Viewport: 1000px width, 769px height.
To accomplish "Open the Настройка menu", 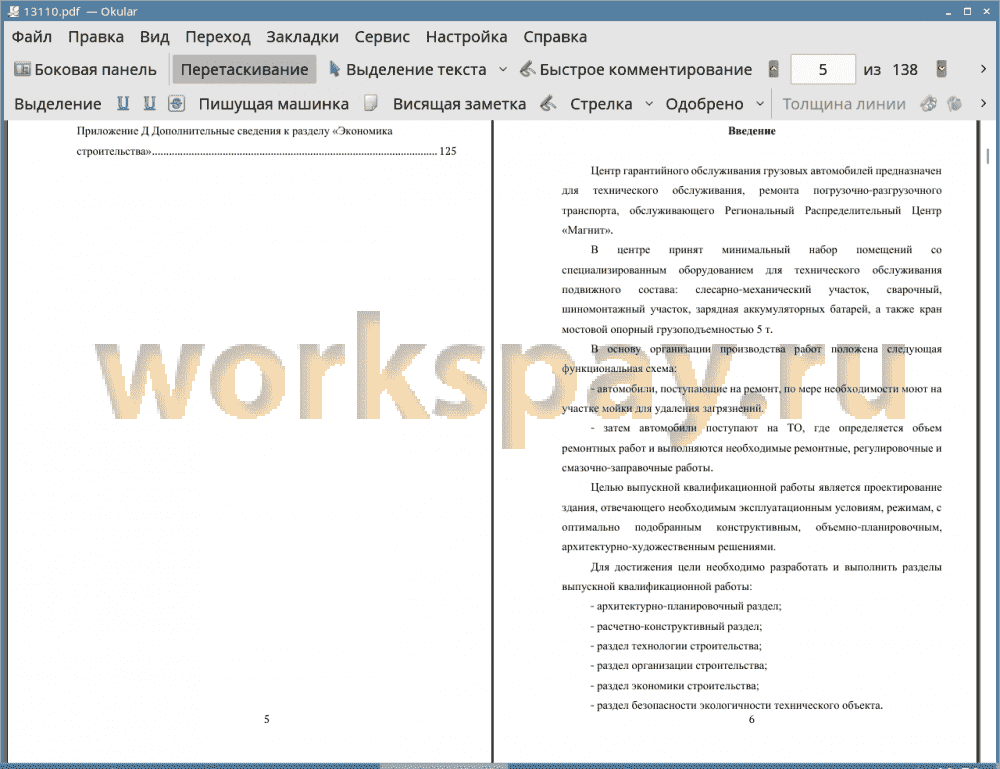I will coord(466,37).
